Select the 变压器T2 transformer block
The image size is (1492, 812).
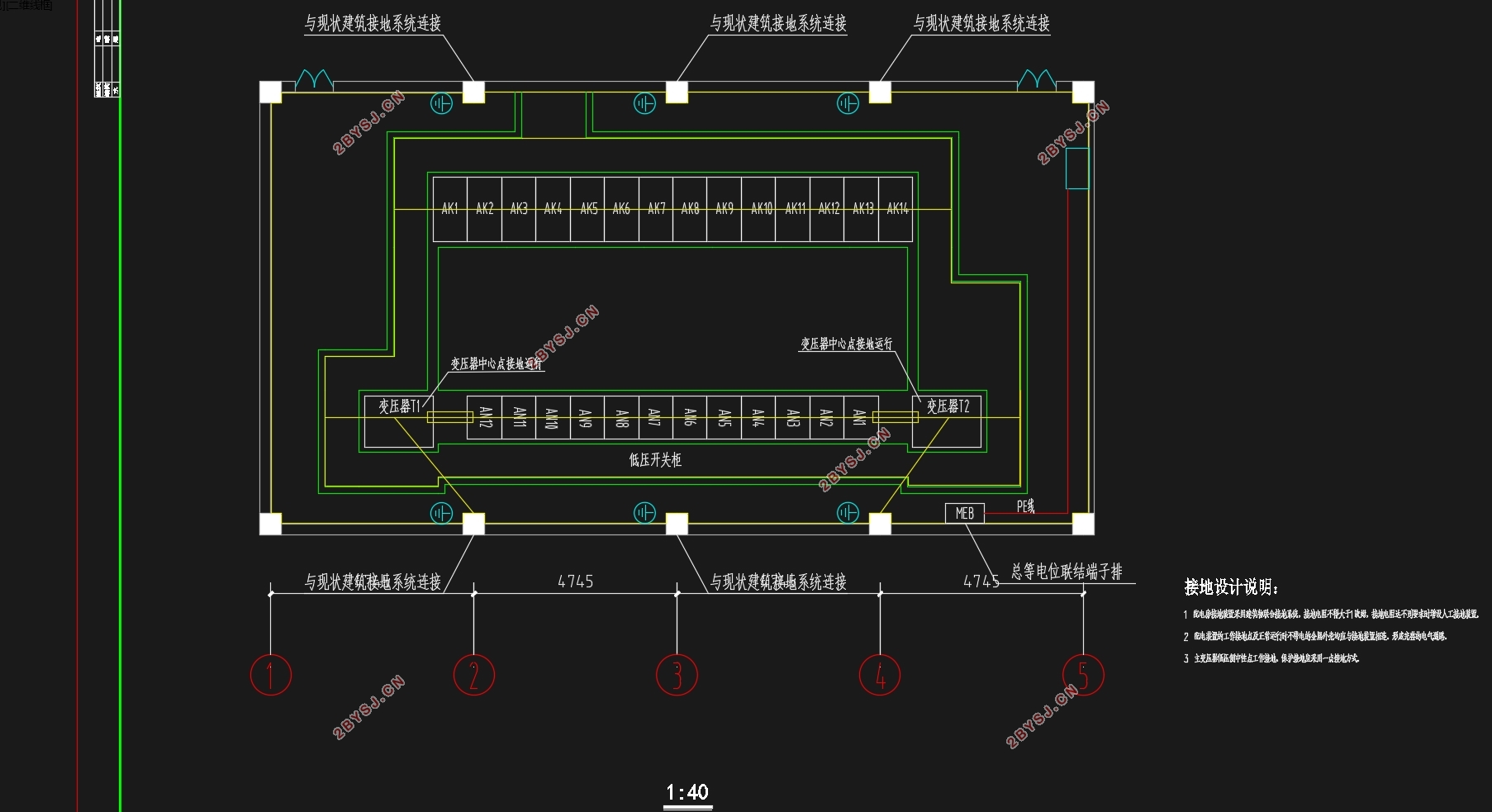[947, 422]
